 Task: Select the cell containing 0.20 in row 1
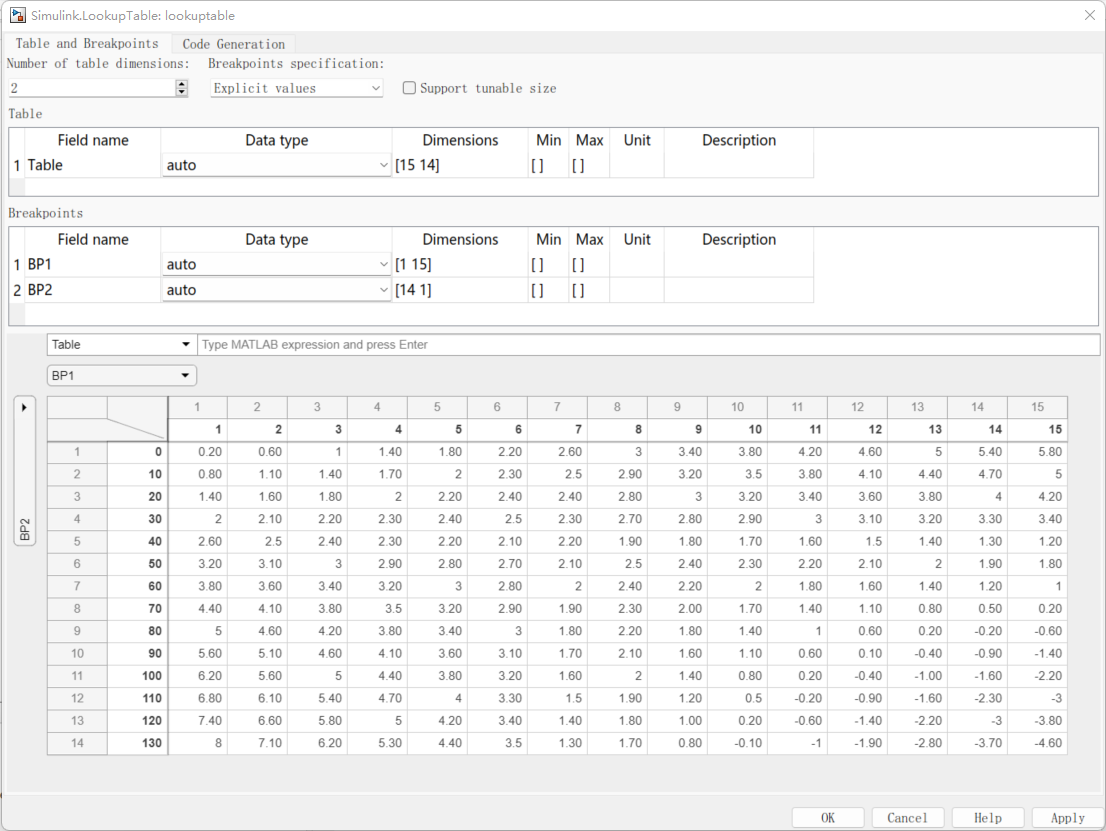tap(197, 451)
